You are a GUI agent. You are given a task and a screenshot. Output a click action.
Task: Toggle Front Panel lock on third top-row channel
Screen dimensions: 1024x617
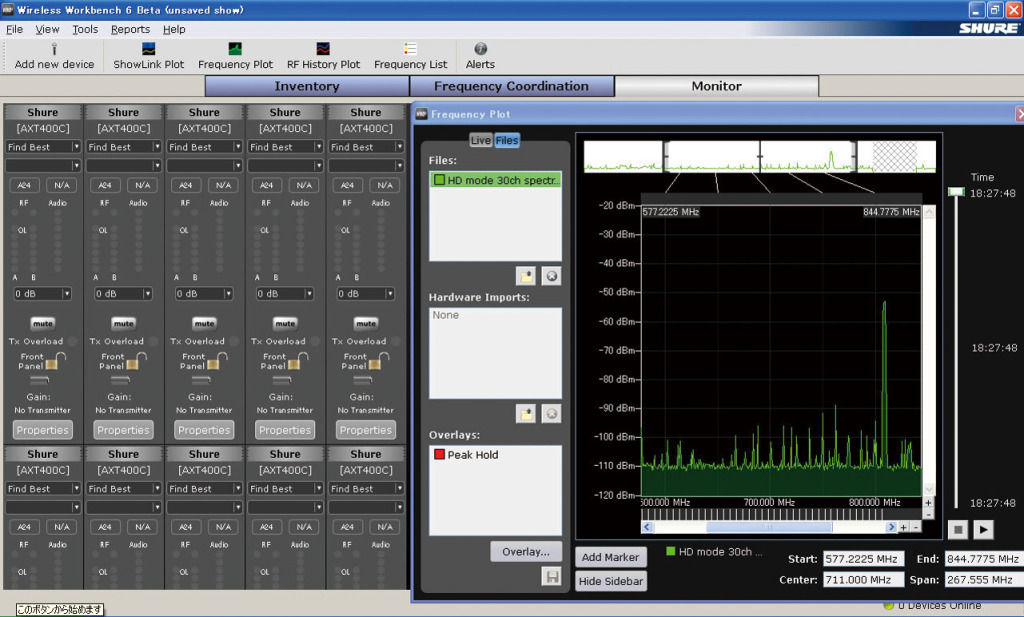tap(217, 361)
